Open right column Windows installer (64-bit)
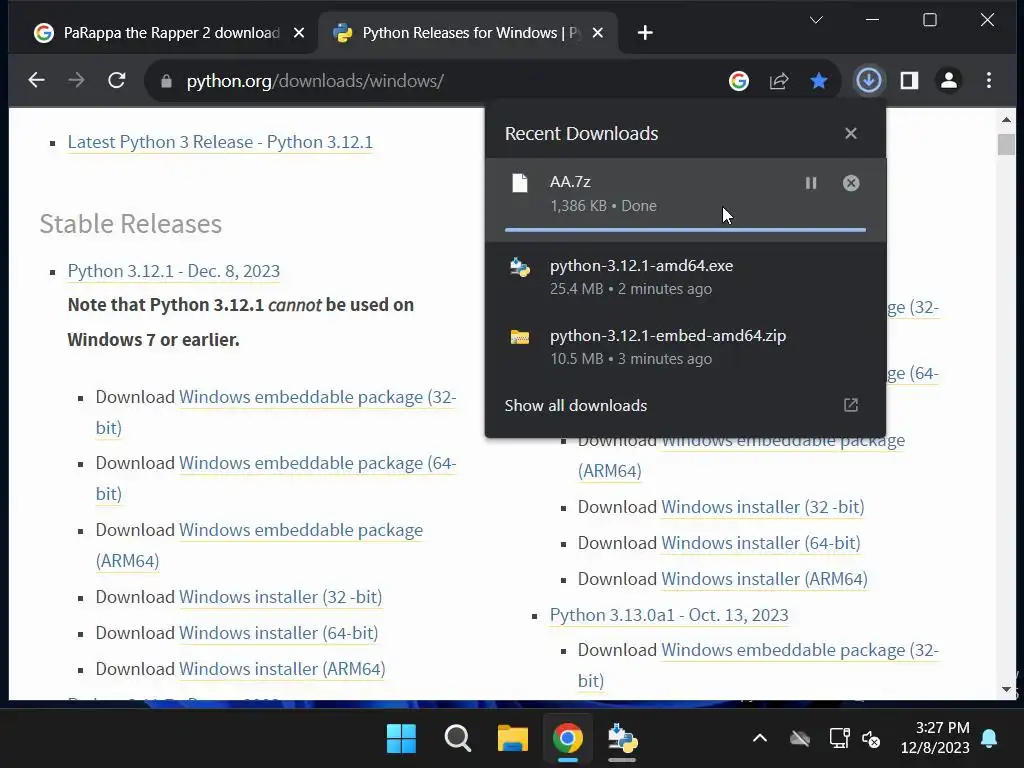 pyautogui.click(x=761, y=543)
